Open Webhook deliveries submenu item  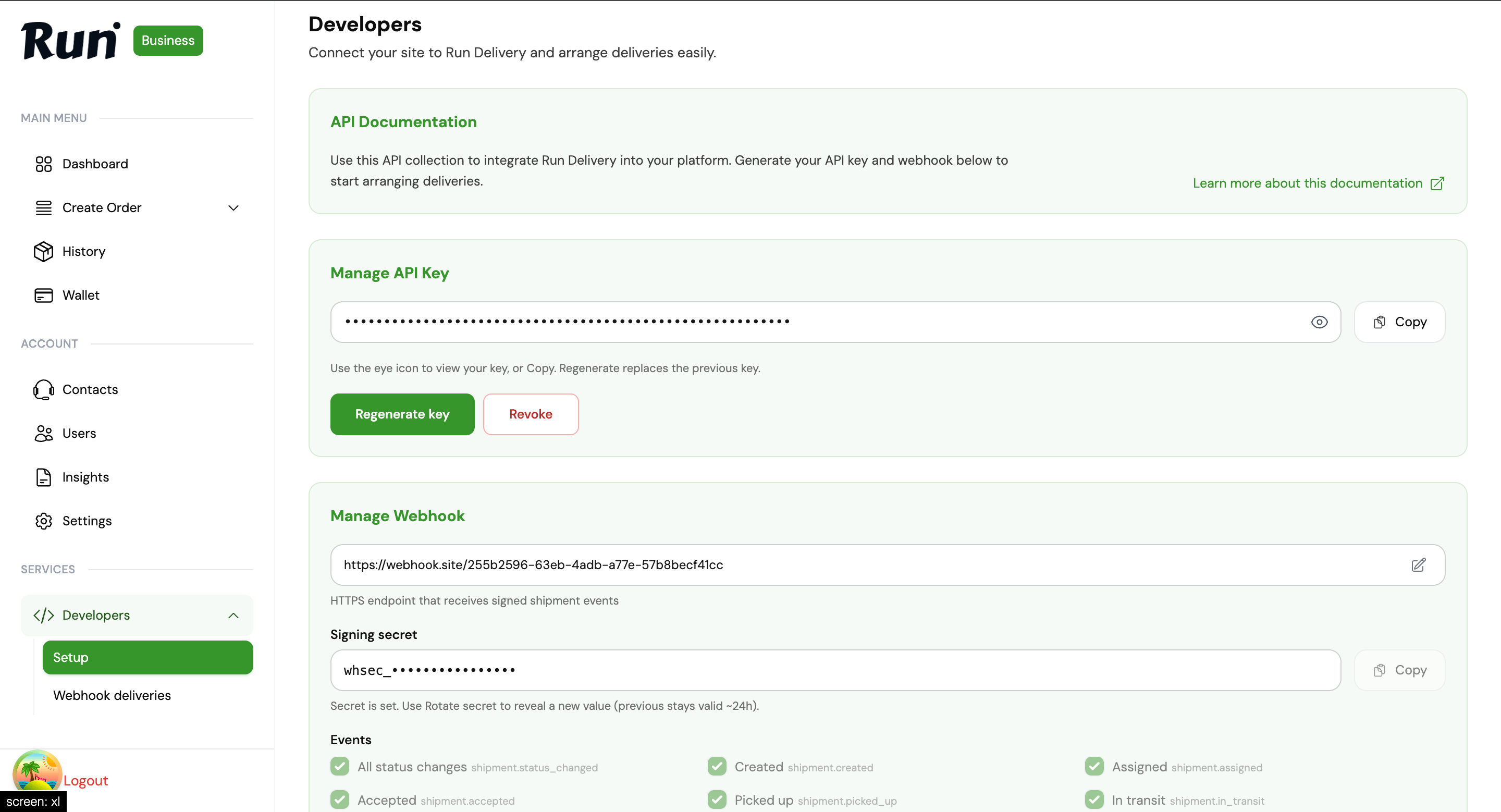[112, 695]
